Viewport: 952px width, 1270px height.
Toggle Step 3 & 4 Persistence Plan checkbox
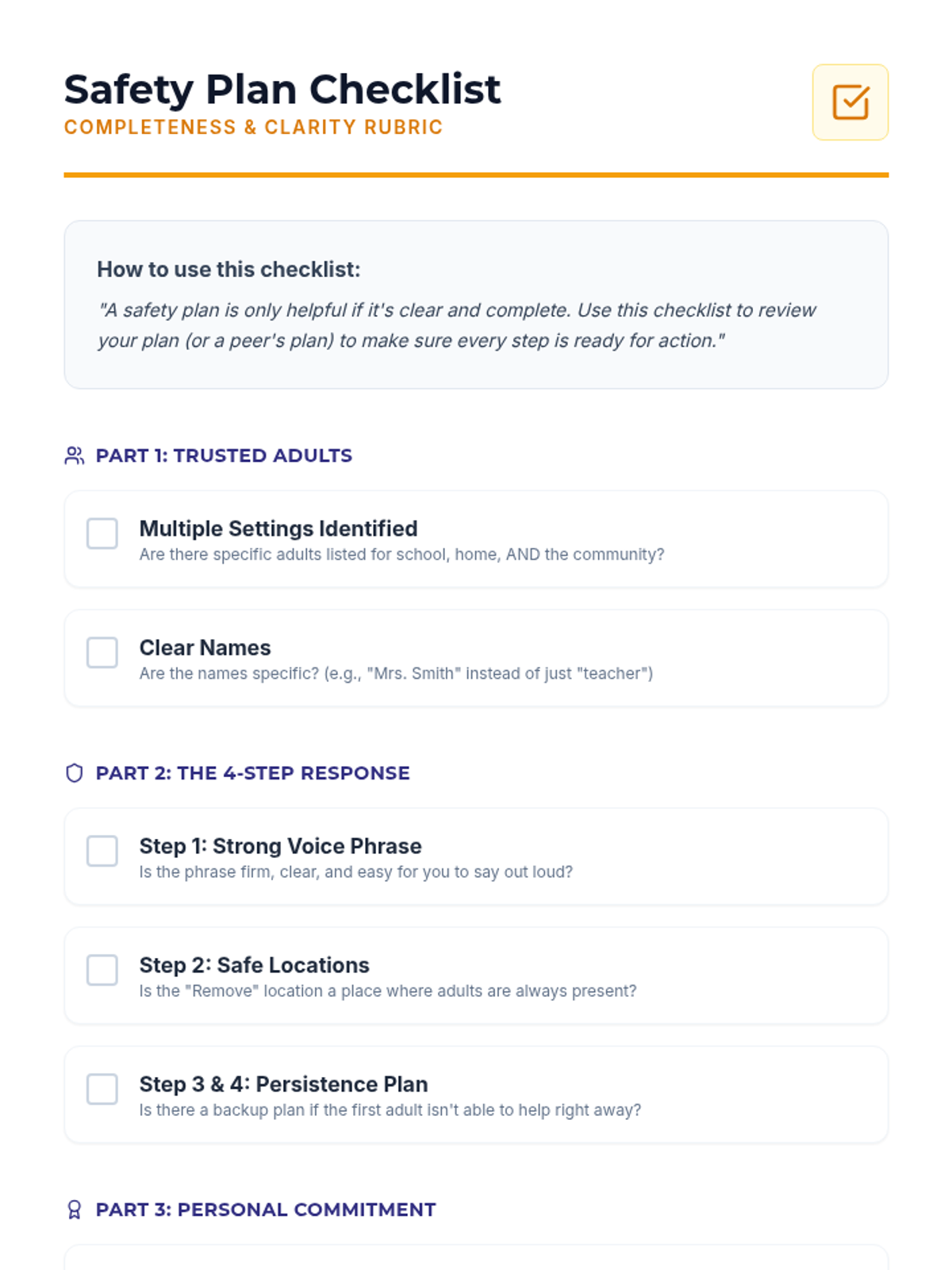[x=102, y=1089]
